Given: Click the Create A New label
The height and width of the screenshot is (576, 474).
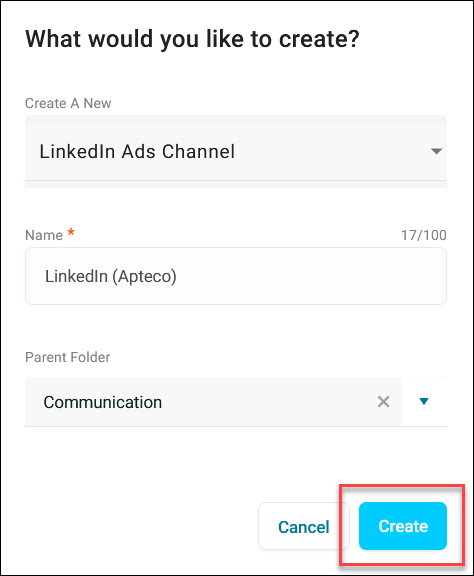Looking at the screenshot, I should (x=68, y=103).
